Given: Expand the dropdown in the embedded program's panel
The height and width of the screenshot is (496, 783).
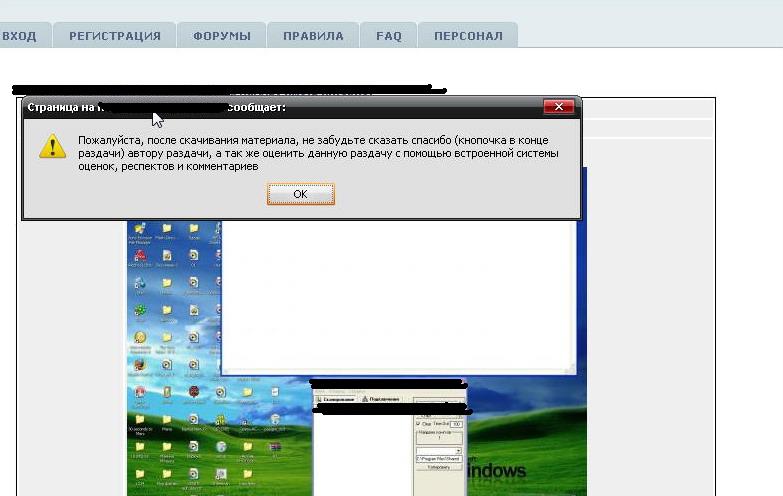Looking at the screenshot, I should click(458, 451).
